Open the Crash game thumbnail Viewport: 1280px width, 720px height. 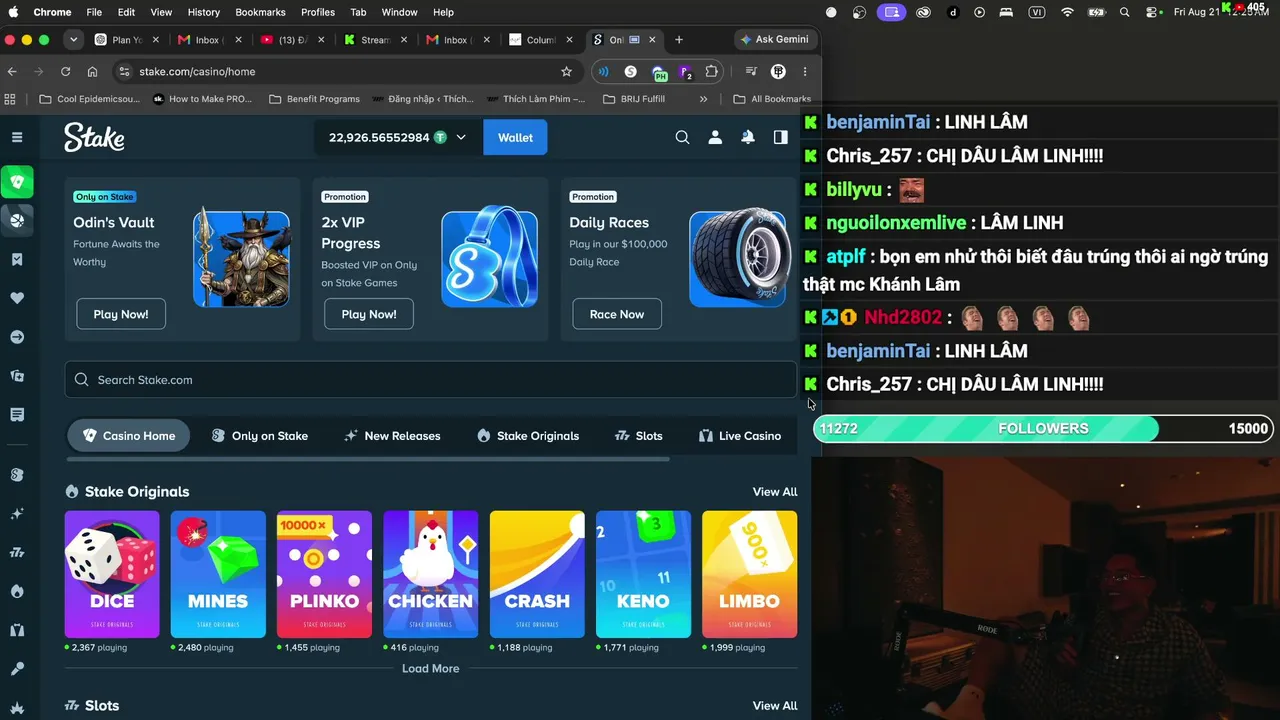point(537,574)
